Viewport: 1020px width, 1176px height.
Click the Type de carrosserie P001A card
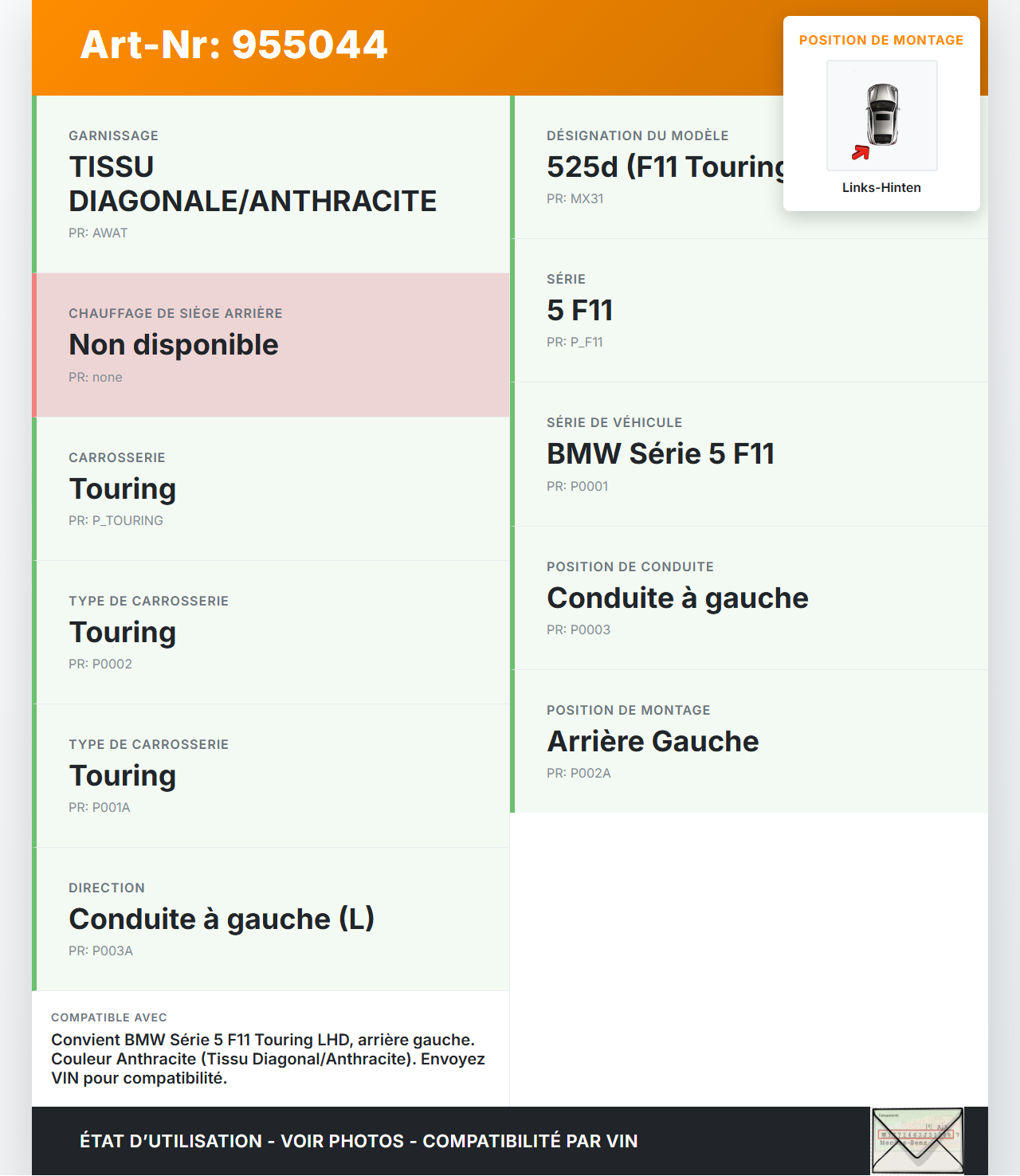[271, 775]
